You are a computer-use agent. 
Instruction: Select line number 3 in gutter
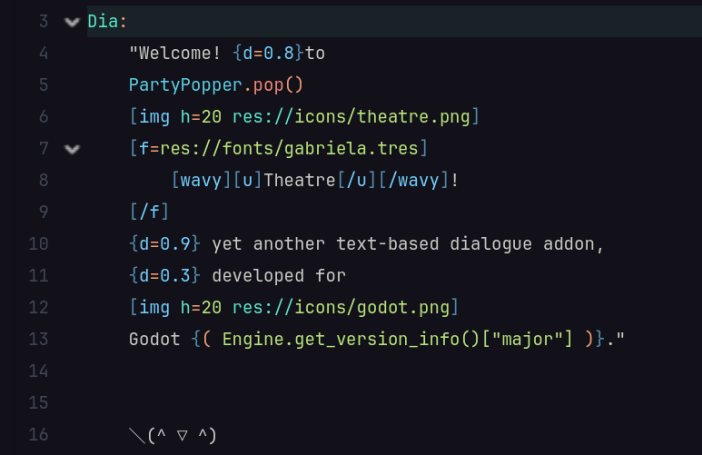pyautogui.click(x=43, y=21)
